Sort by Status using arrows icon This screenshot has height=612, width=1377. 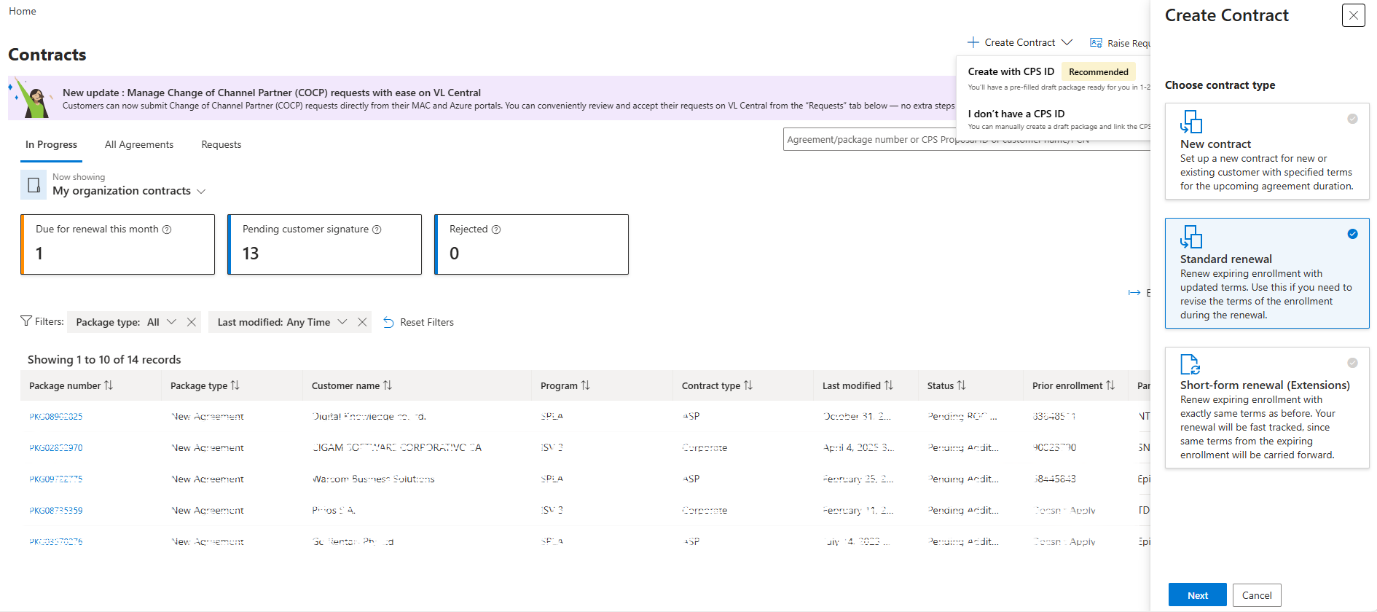click(962, 385)
